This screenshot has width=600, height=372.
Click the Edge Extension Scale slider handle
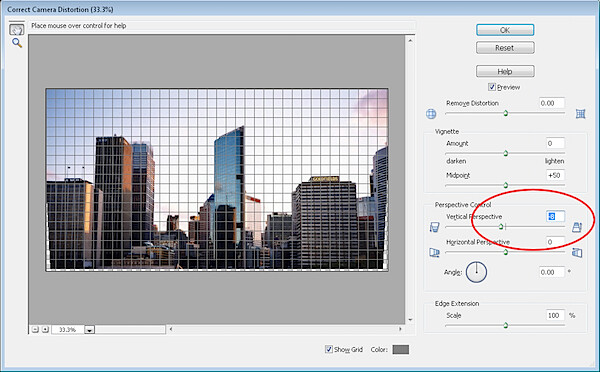505,326
